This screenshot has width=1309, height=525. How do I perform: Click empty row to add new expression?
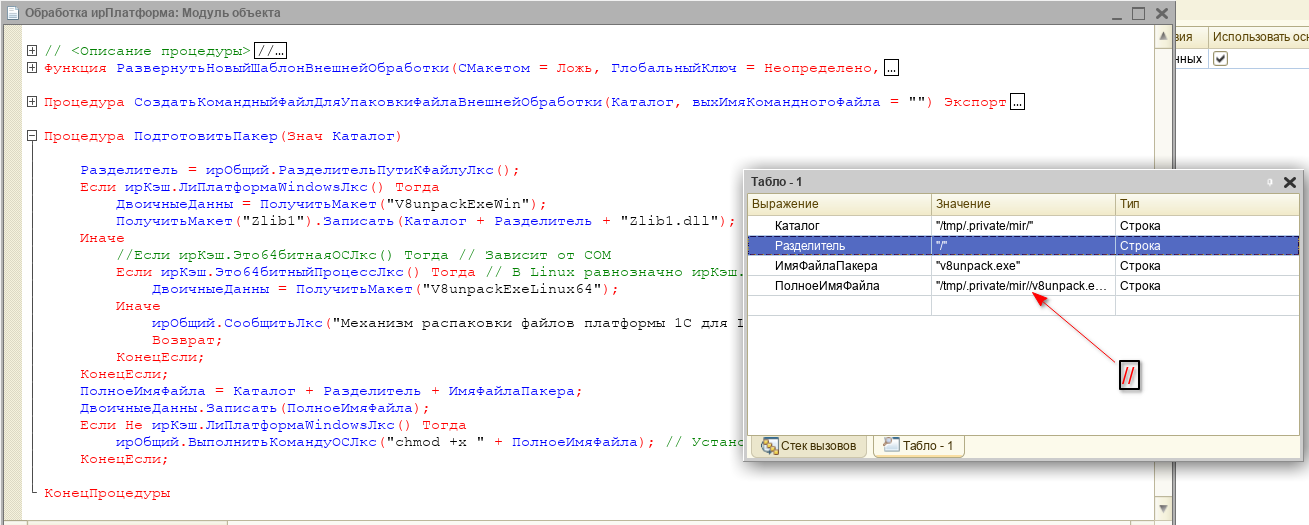coord(840,306)
